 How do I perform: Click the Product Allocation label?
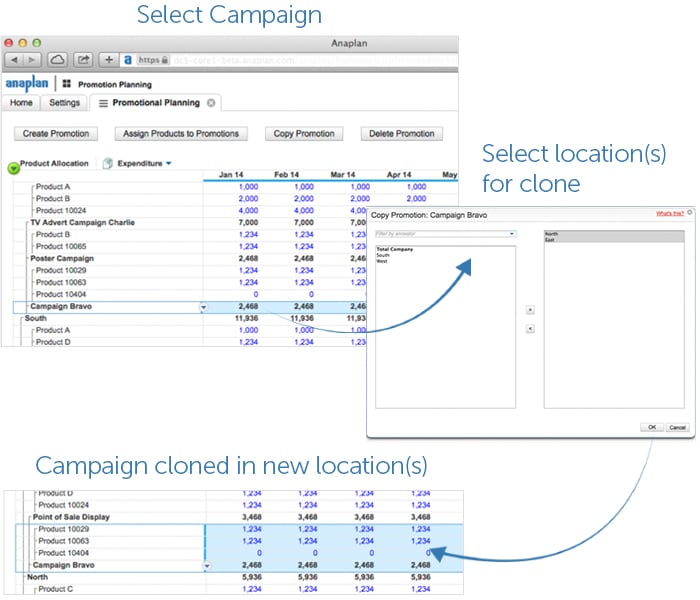tap(54, 163)
